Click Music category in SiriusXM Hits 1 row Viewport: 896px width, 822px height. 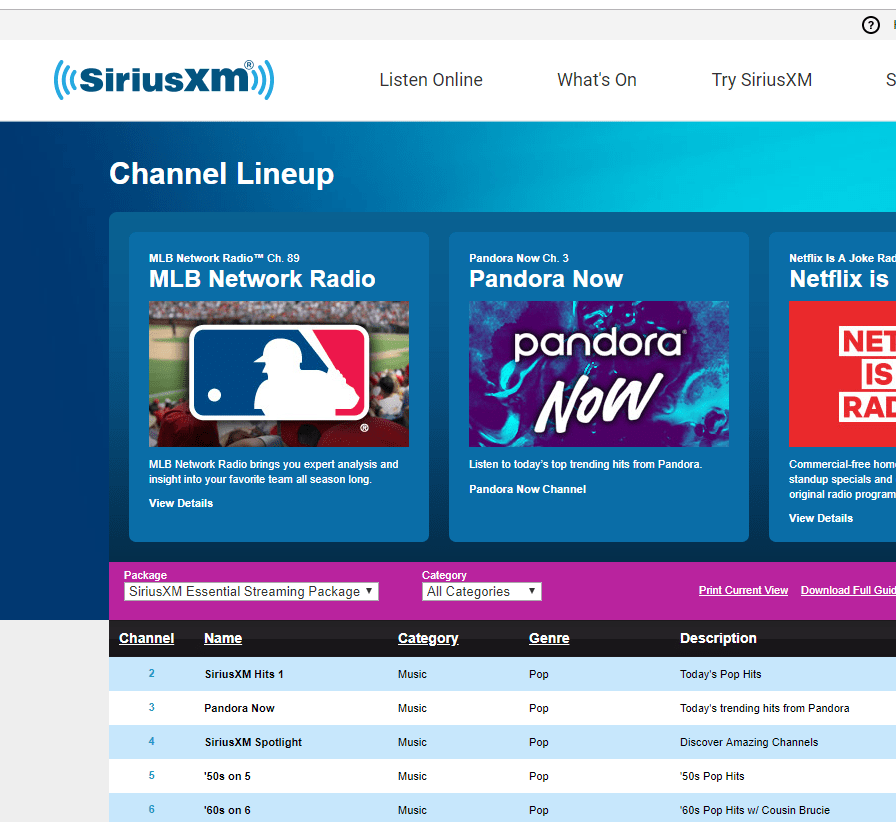point(412,674)
